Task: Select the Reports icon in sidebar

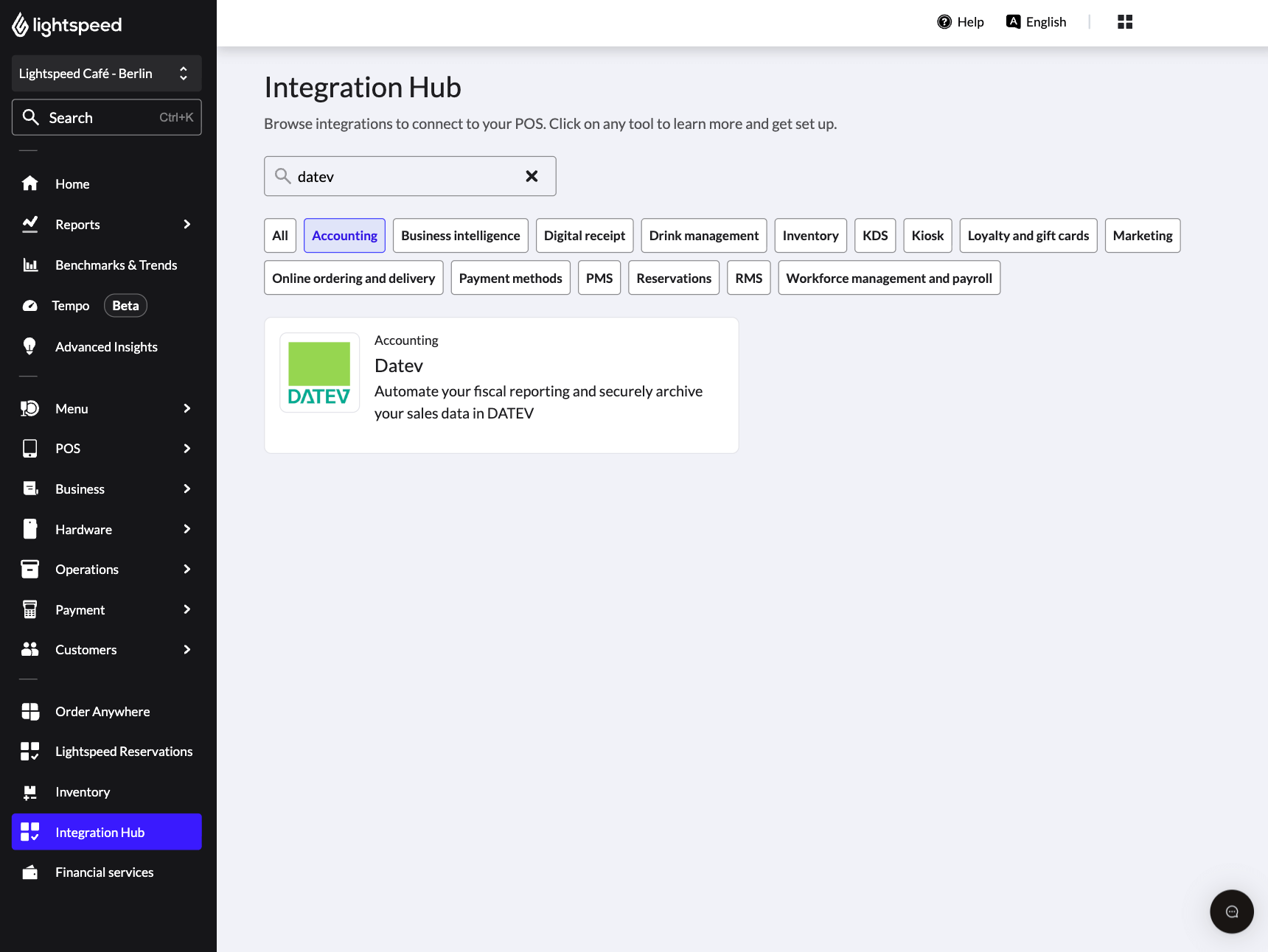Action: click(30, 224)
